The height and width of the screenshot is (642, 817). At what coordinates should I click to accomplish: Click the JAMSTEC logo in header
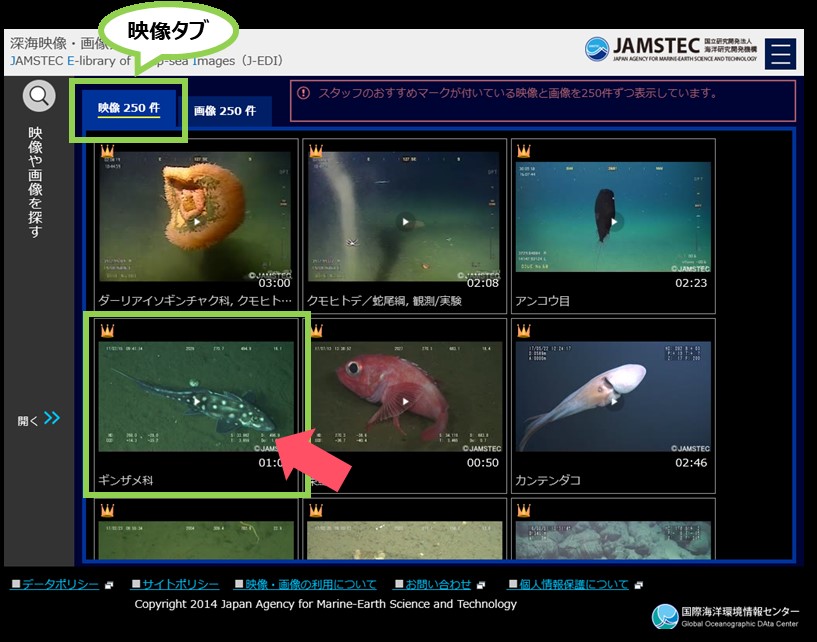671,49
